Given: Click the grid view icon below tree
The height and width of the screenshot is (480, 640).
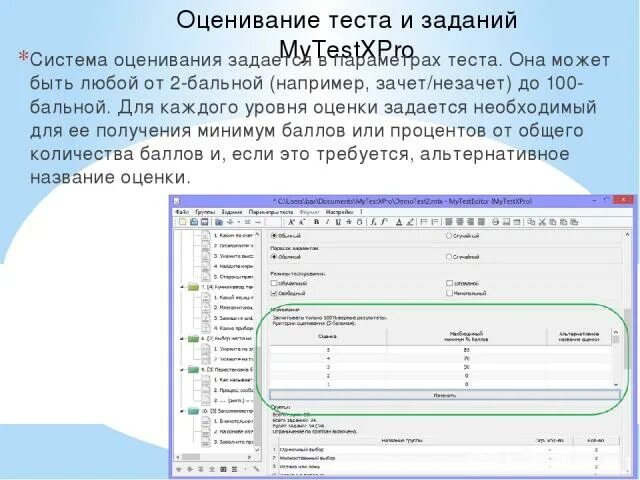Looking at the screenshot, I should tap(223, 469).
